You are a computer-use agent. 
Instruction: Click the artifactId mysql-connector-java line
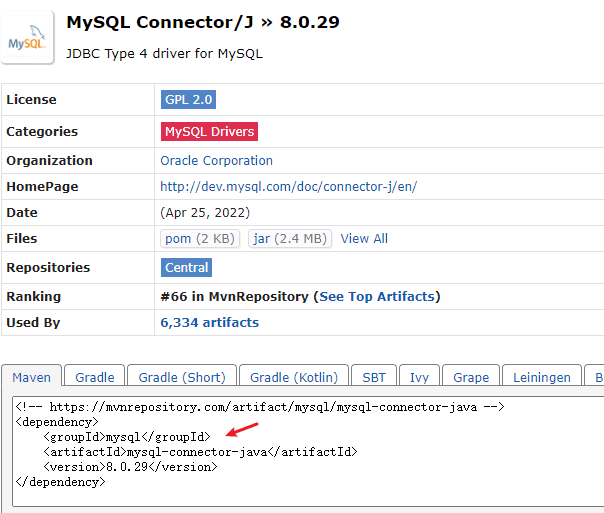click(200, 452)
